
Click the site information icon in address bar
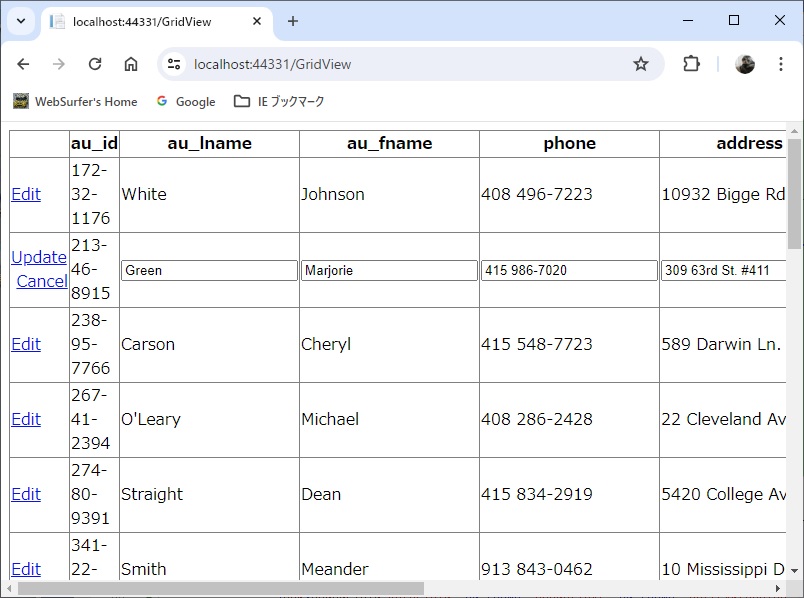173,63
